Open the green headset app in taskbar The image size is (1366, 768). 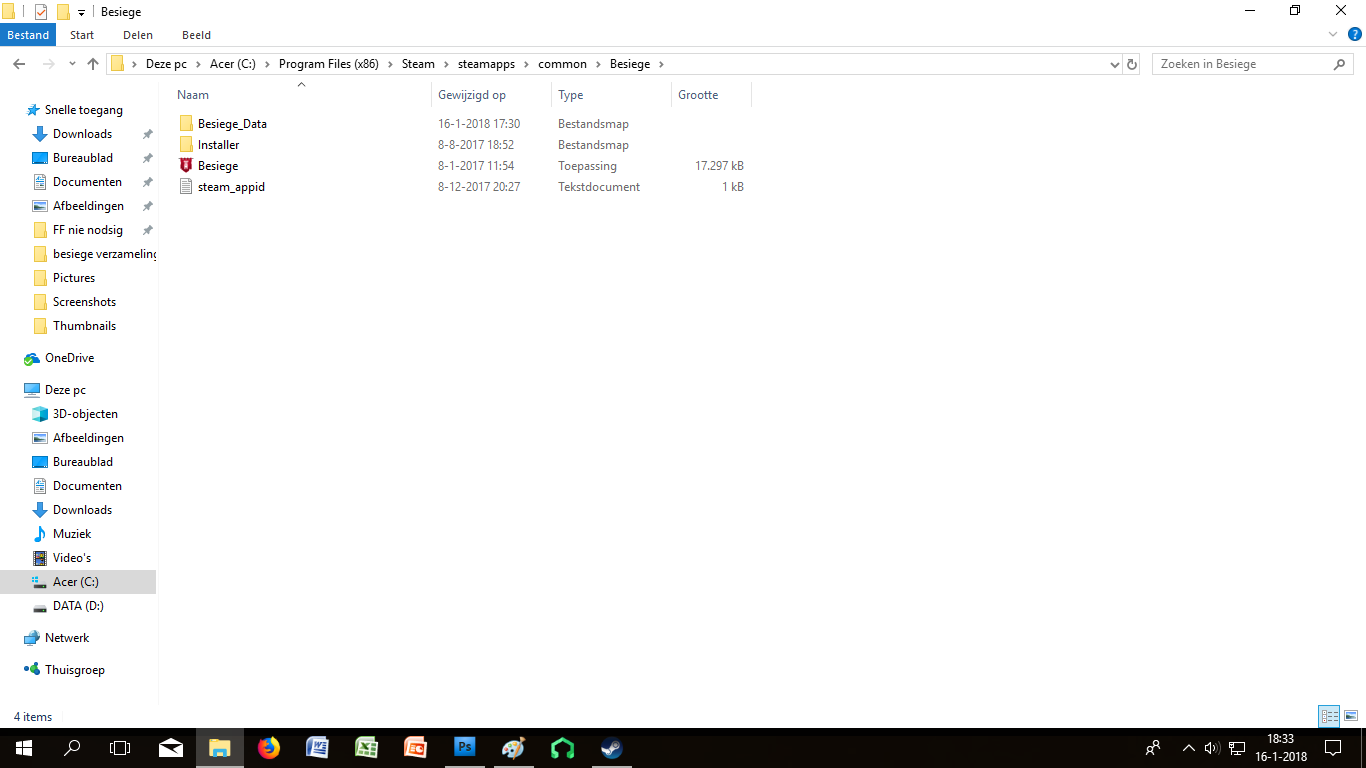[563, 748]
